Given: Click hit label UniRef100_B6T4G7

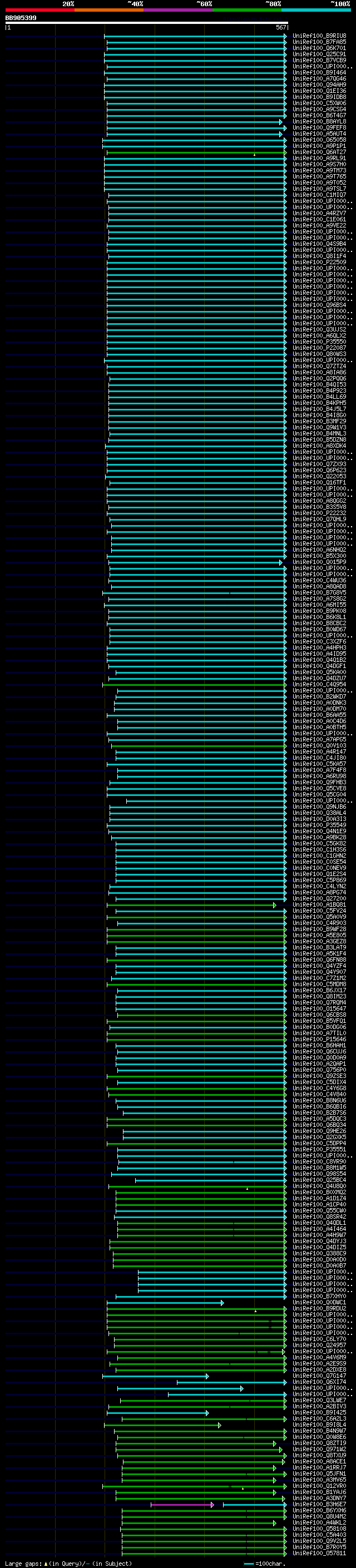Looking at the screenshot, I should (x=319, y=115).
